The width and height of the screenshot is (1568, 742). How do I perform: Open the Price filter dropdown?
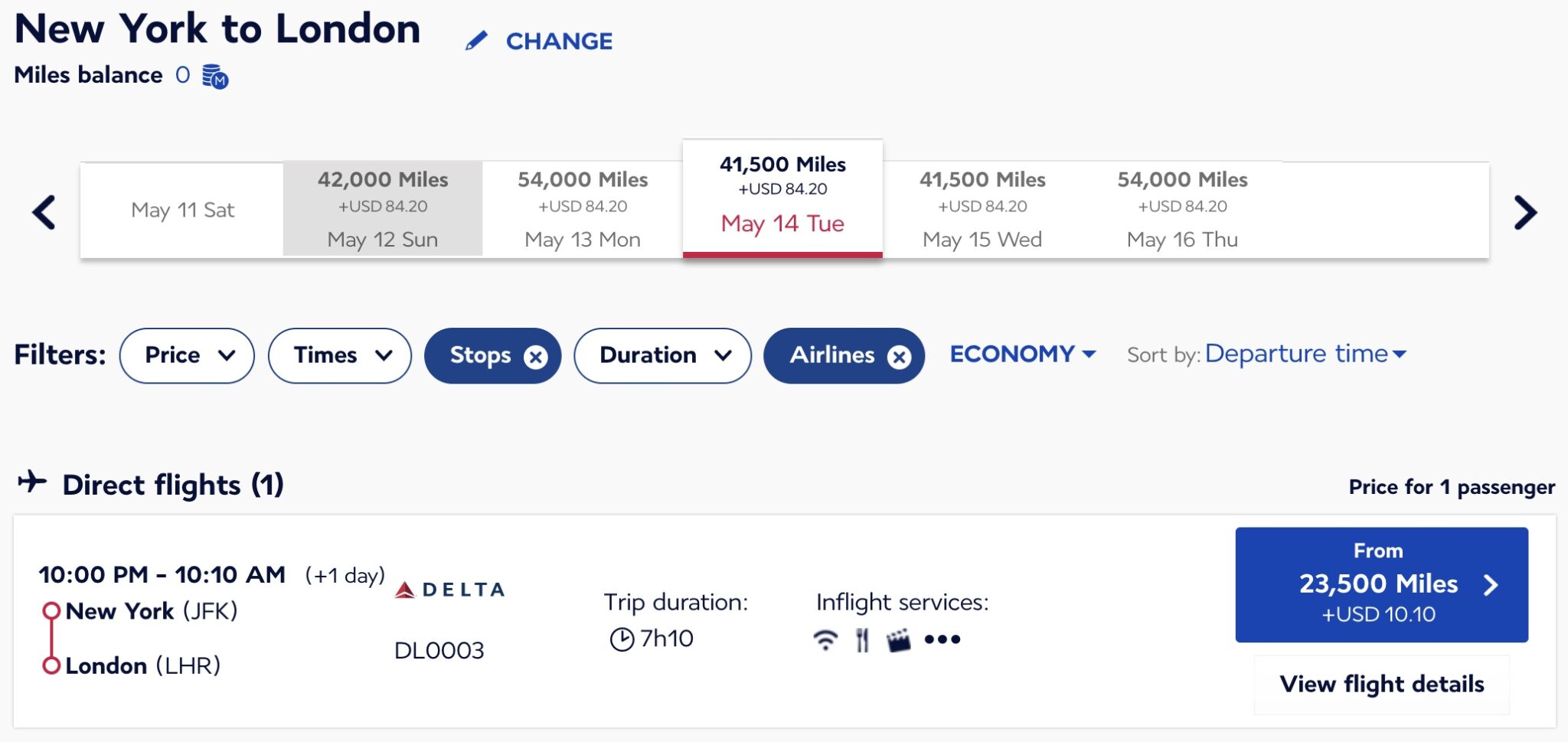coord(187,355)
